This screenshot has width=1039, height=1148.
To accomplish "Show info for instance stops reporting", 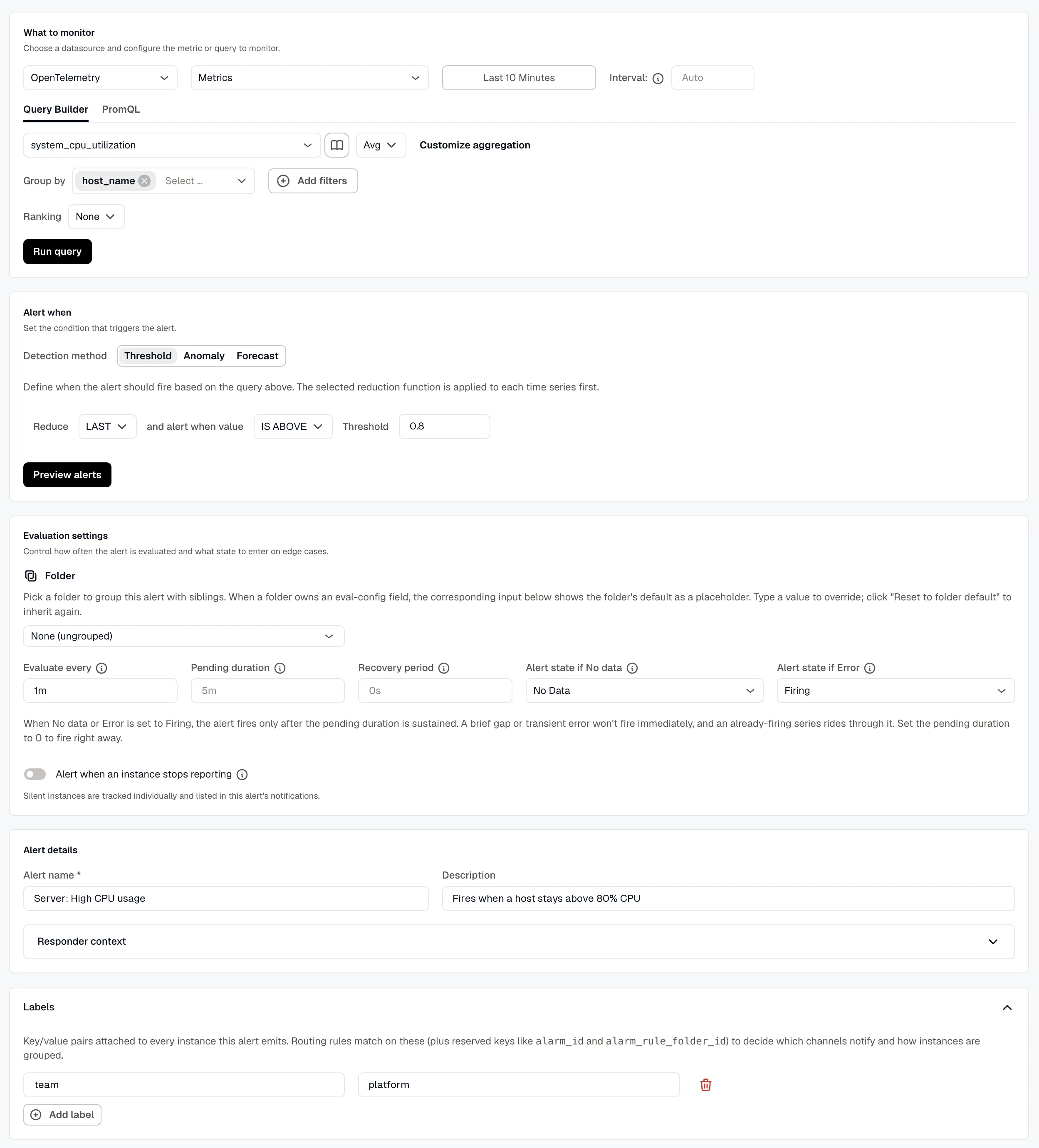I will [x=242, y=775].
